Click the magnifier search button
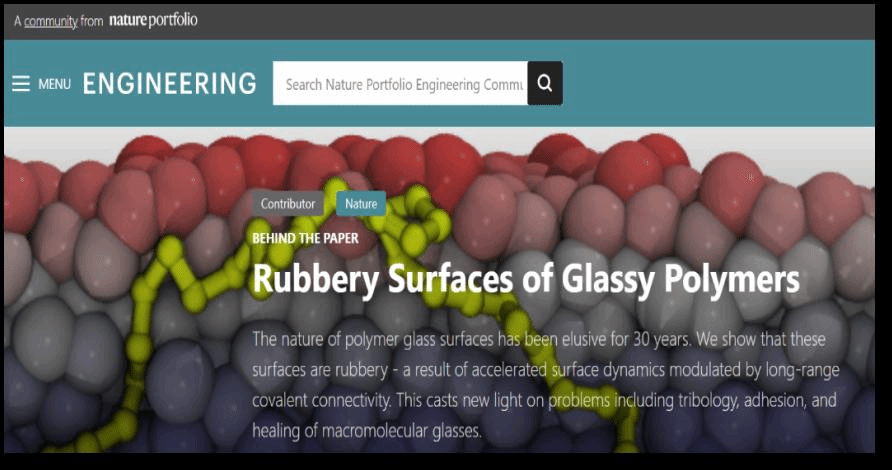 click(545, 83)
